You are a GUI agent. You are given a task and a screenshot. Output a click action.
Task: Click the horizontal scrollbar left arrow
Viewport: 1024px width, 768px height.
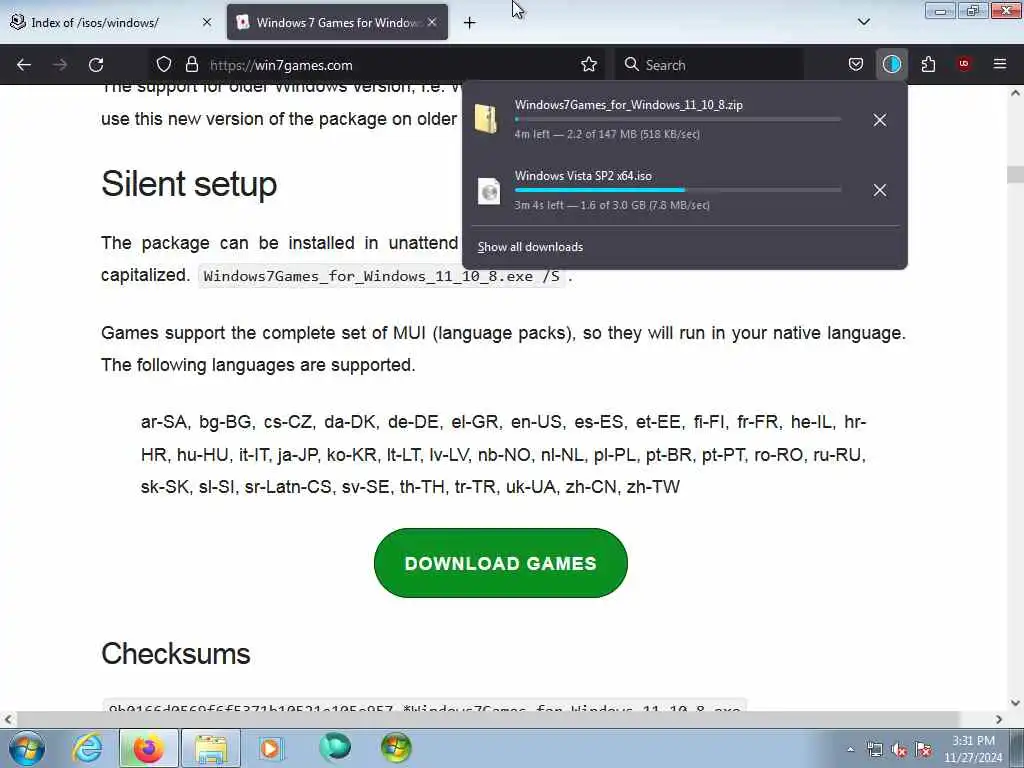(x=8, y=719)
